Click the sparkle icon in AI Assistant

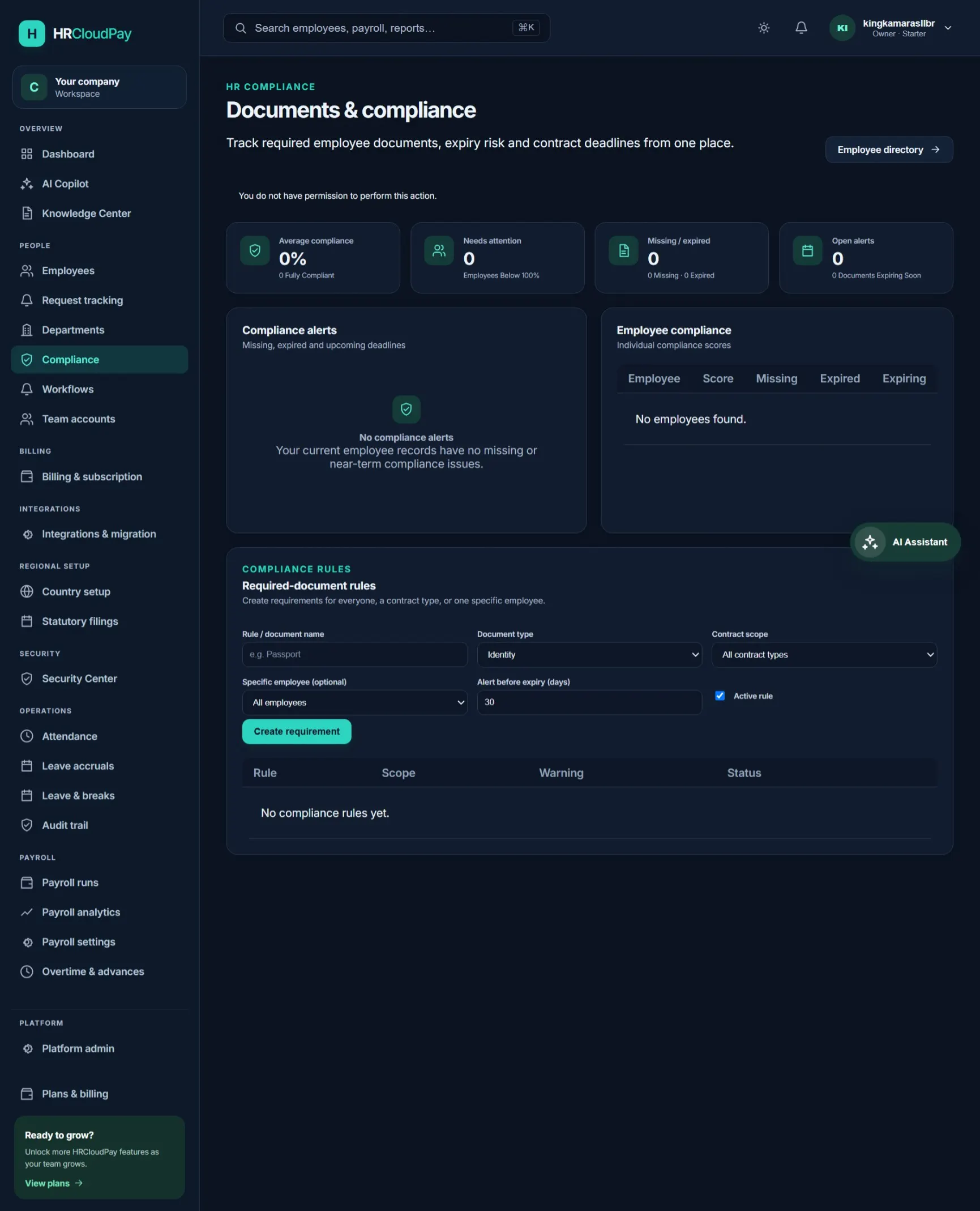pyautogui.click(x=870, y=542)
